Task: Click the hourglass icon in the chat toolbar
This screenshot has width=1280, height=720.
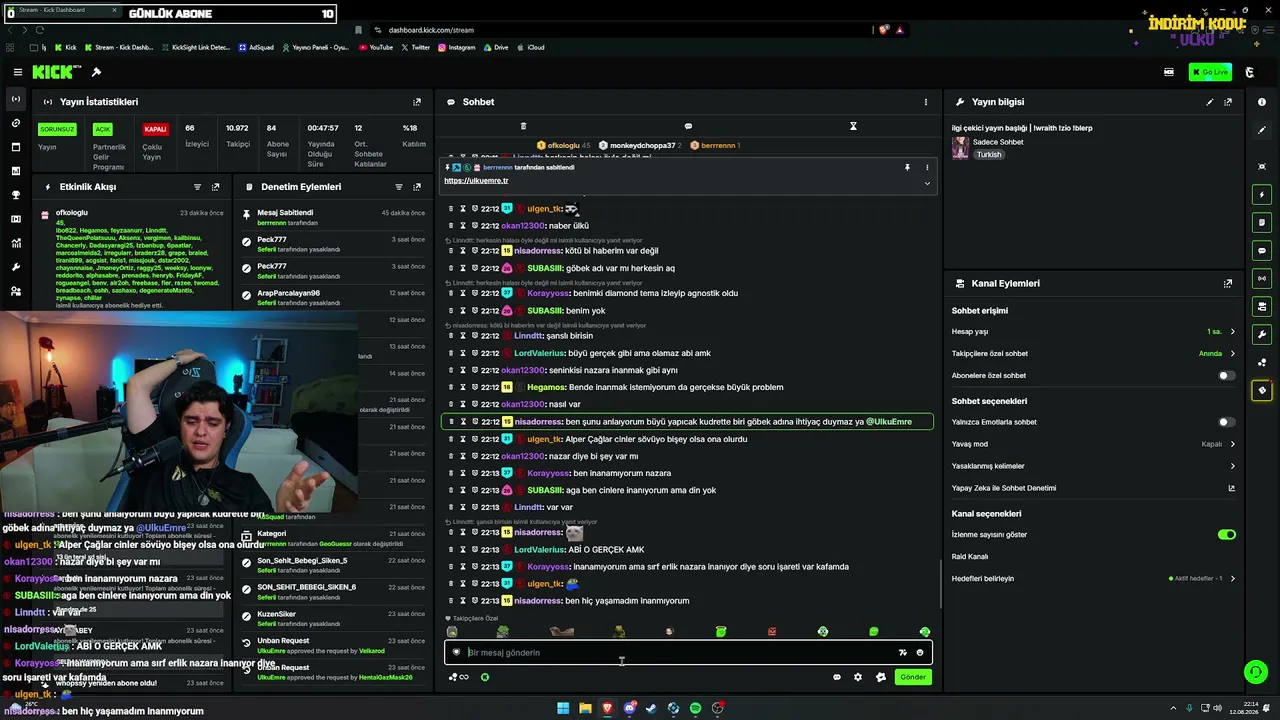Action: click(x=853, y=126)
